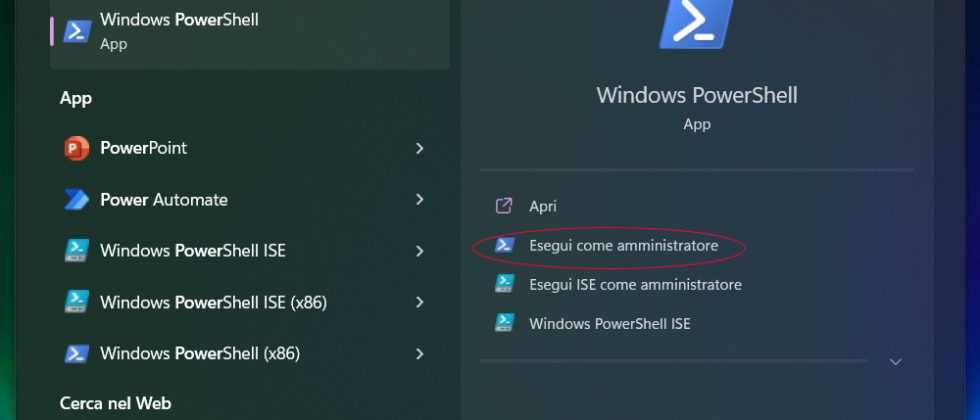
Task: Click the large Windows PowerShell logo
Action: [x=696, y=22]
